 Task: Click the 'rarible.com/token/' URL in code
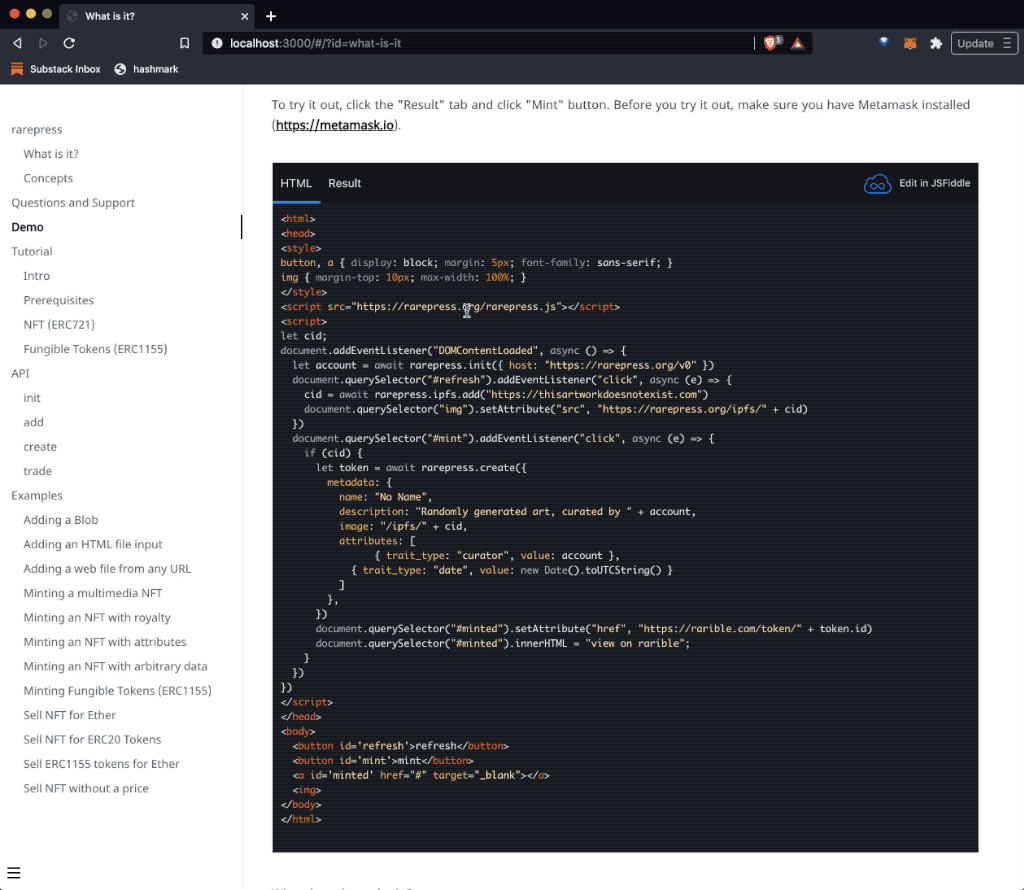click(720, 629)
